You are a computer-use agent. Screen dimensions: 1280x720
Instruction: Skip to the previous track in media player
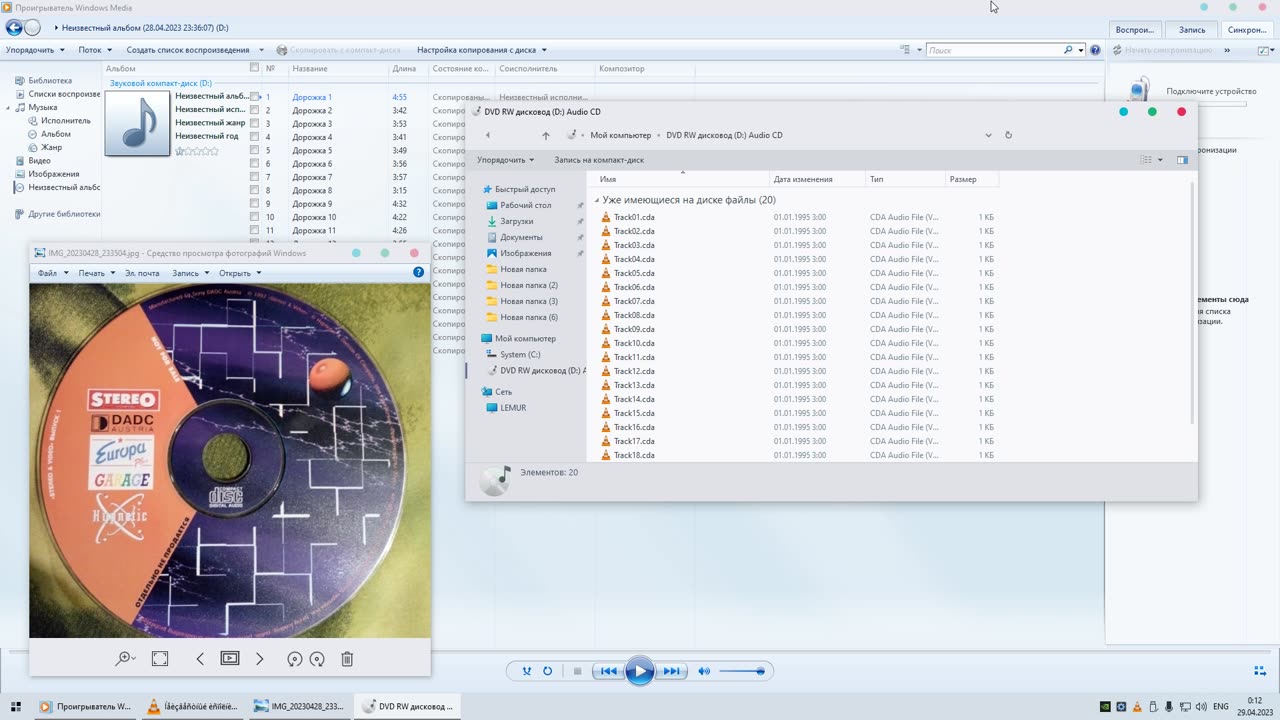coord(608,671)
